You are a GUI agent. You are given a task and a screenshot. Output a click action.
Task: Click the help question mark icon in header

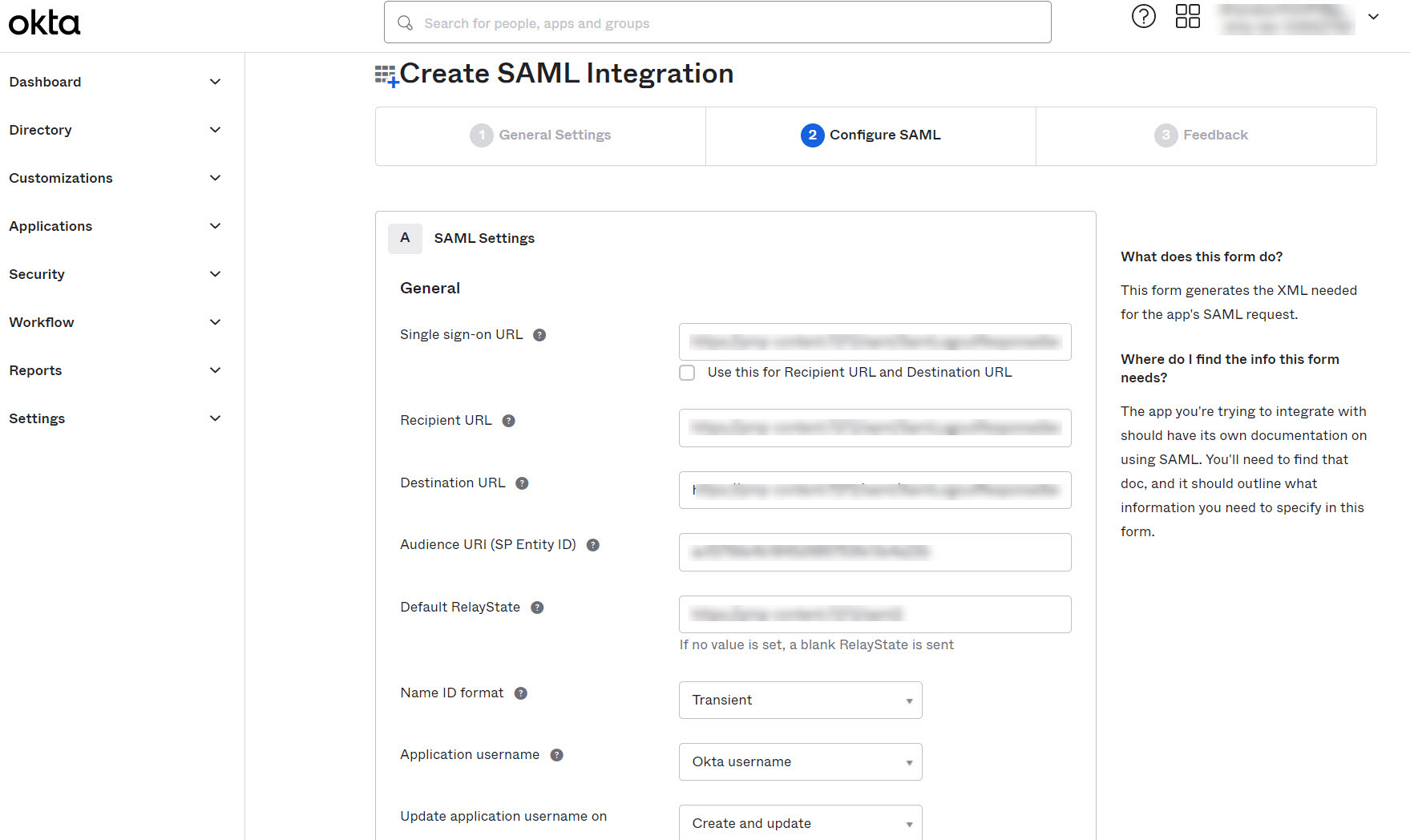[x=1143, y=16]
